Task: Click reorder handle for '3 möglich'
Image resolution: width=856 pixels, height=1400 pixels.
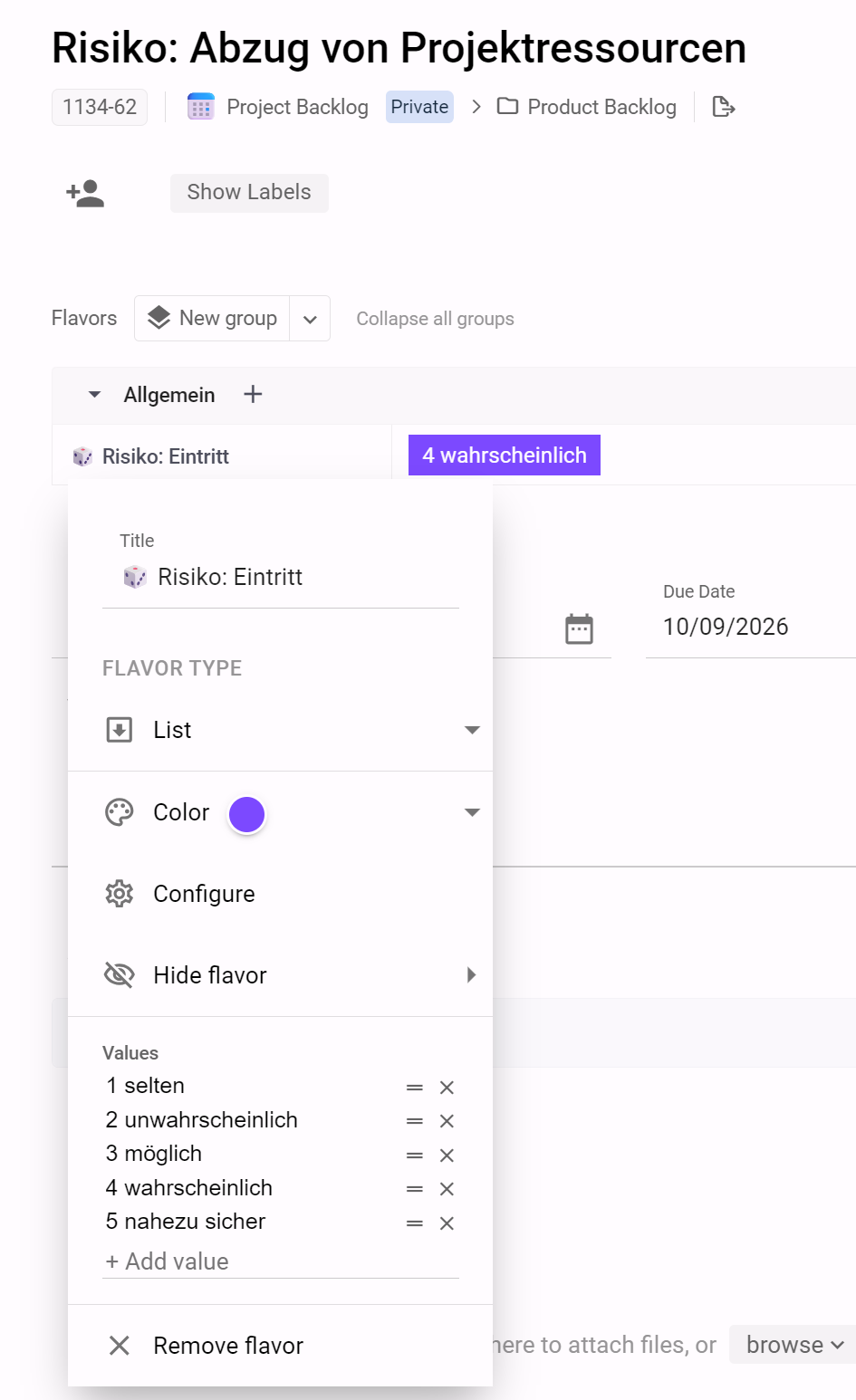Action: [x=415, y=1155]
